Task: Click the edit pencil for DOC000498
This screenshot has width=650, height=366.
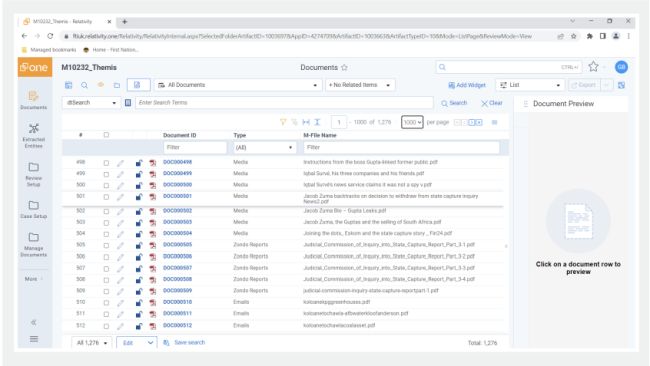Action: coord(120,163)
